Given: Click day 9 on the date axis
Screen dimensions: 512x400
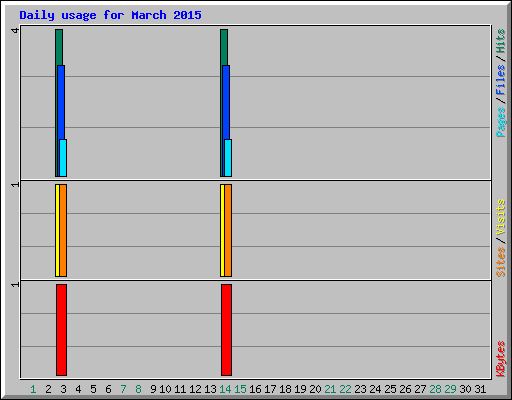Looking at the screenshot, I should [x=153, y=389].
